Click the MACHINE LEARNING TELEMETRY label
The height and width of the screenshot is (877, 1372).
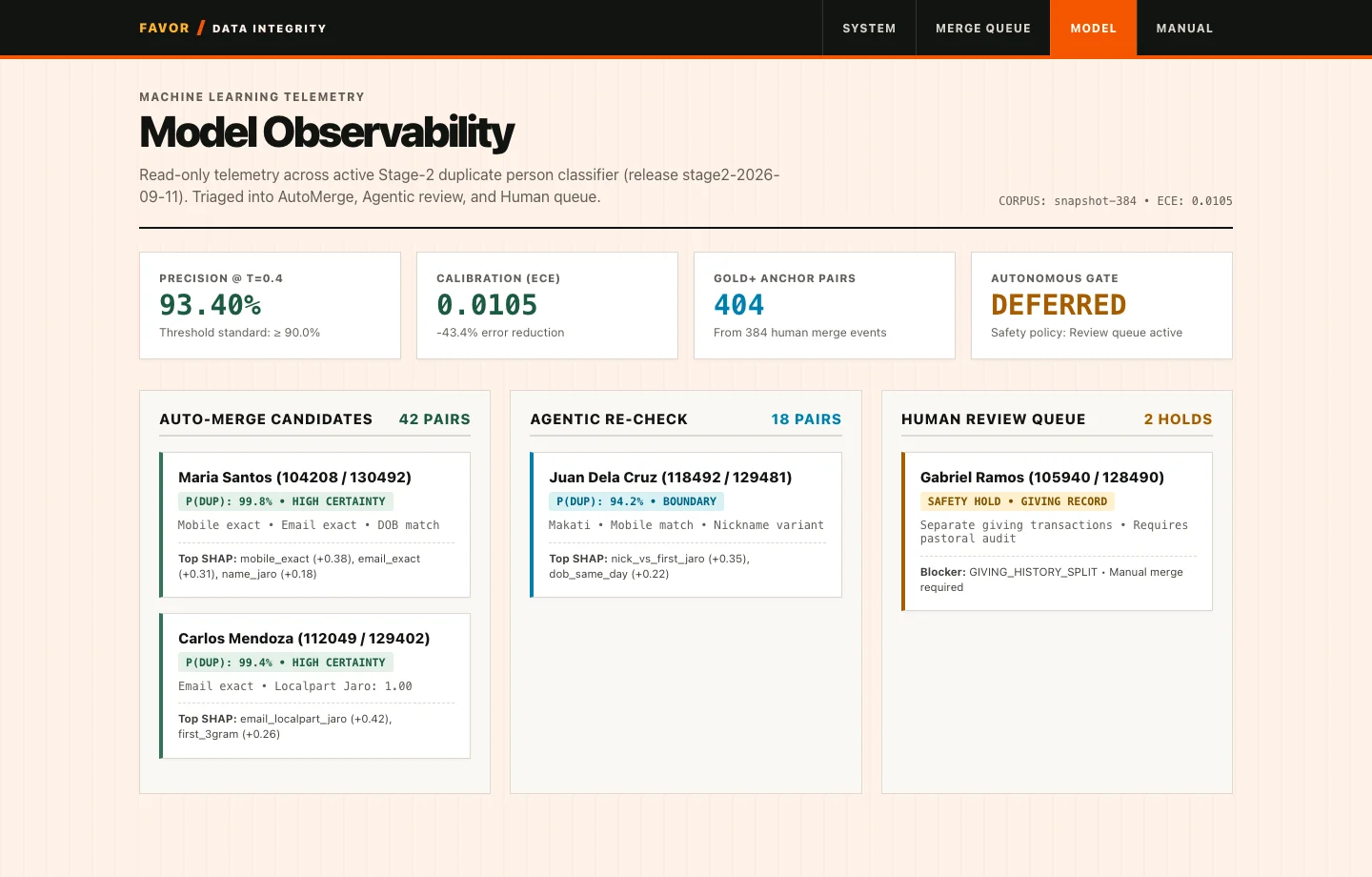[x=252, y=97]
